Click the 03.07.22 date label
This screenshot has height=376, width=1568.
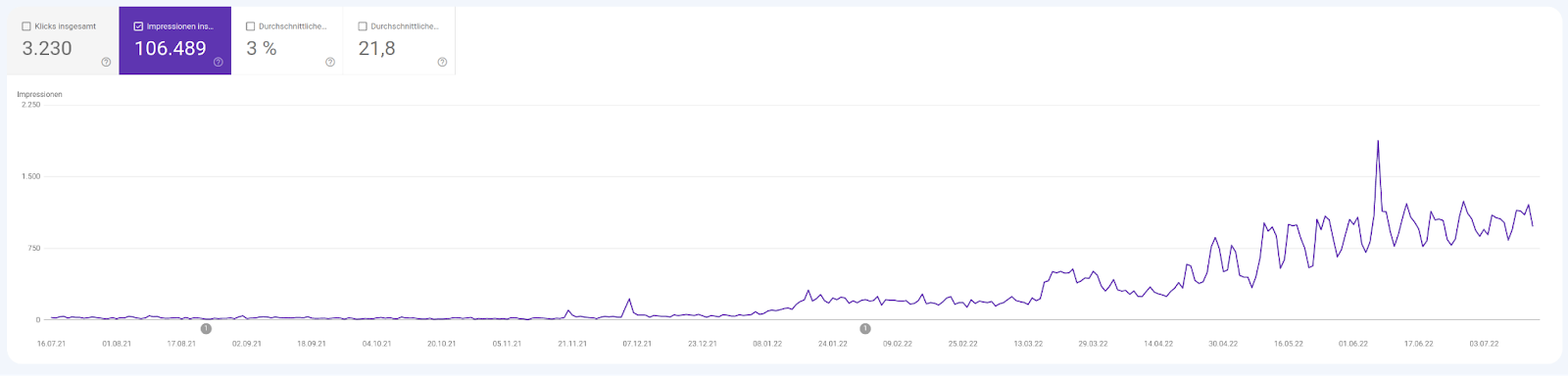click(x=1484, y=344)
